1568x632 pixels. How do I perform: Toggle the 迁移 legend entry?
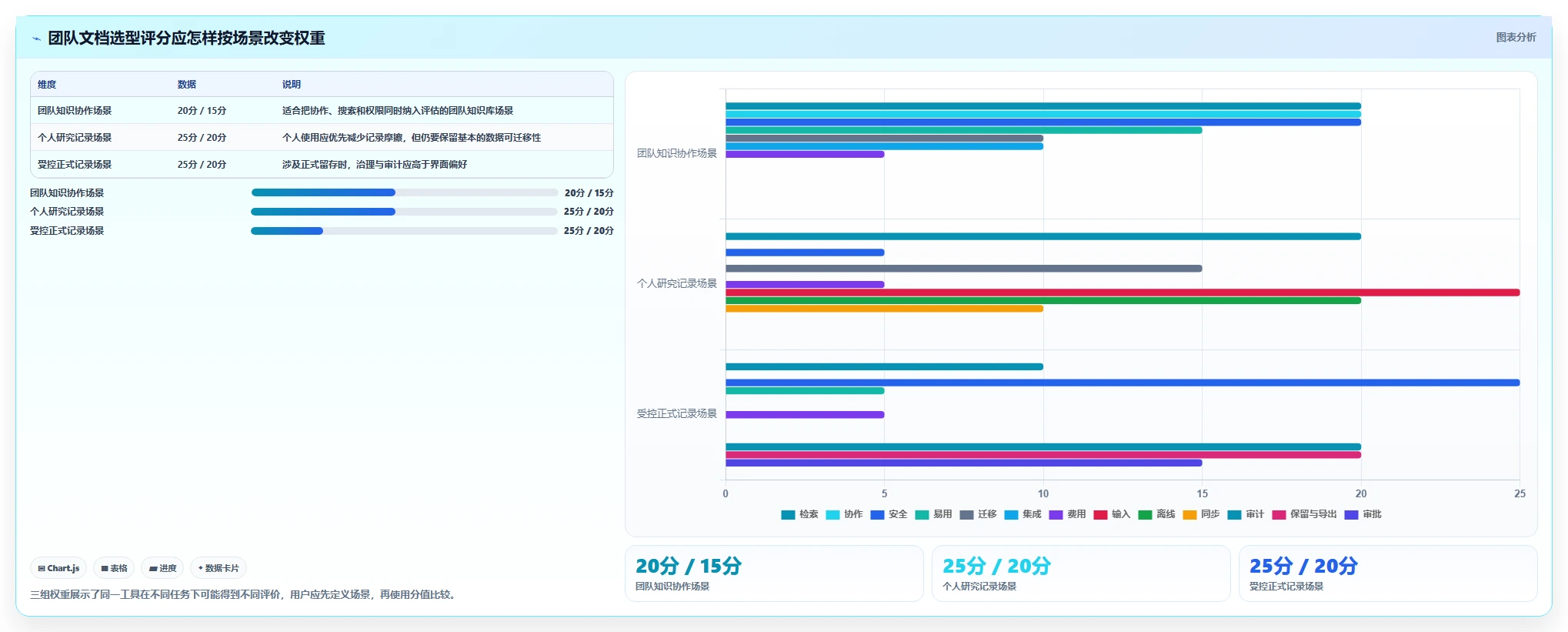978,514
